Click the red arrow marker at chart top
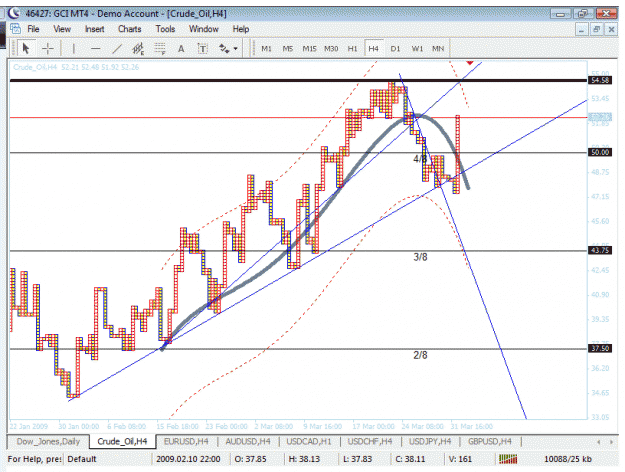Screen dimensions: 625x472 [x=470, y=63]
